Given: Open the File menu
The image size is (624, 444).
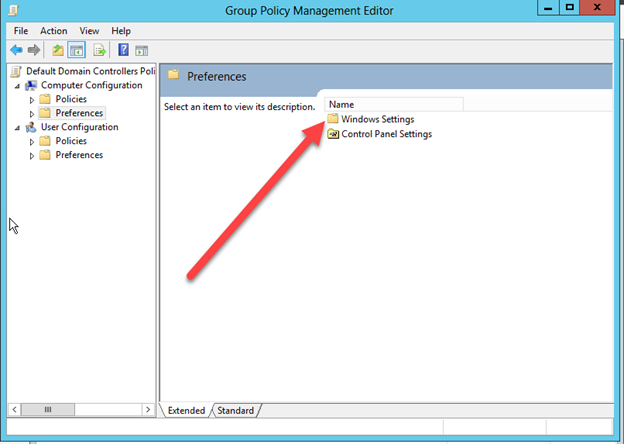Looking at the screenshot, I should click(x=21, y=31).
